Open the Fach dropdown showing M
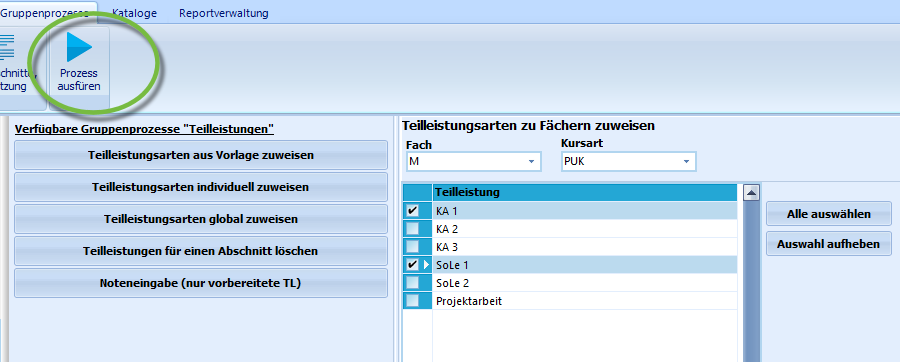The width and height of the screenshot is (900, 362). [474, 162]
